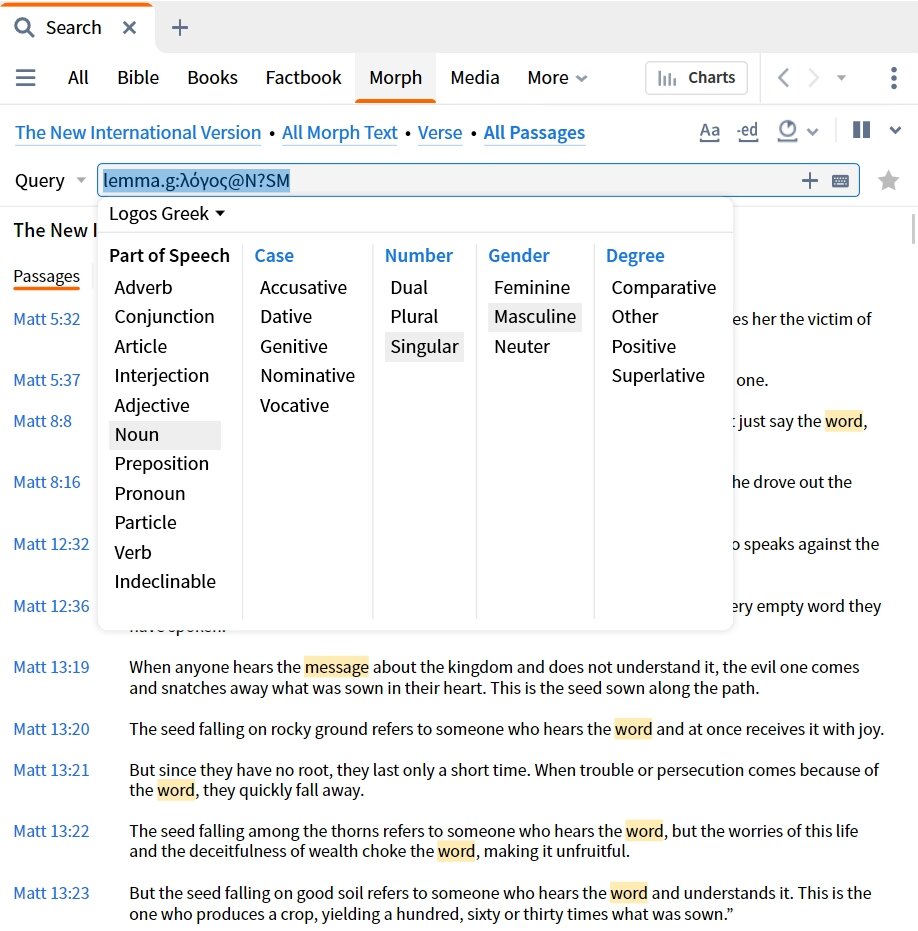The width and height of the screenshot is (918, 931).
Task: Add a search term with plus icon
Action: [809, 180]
